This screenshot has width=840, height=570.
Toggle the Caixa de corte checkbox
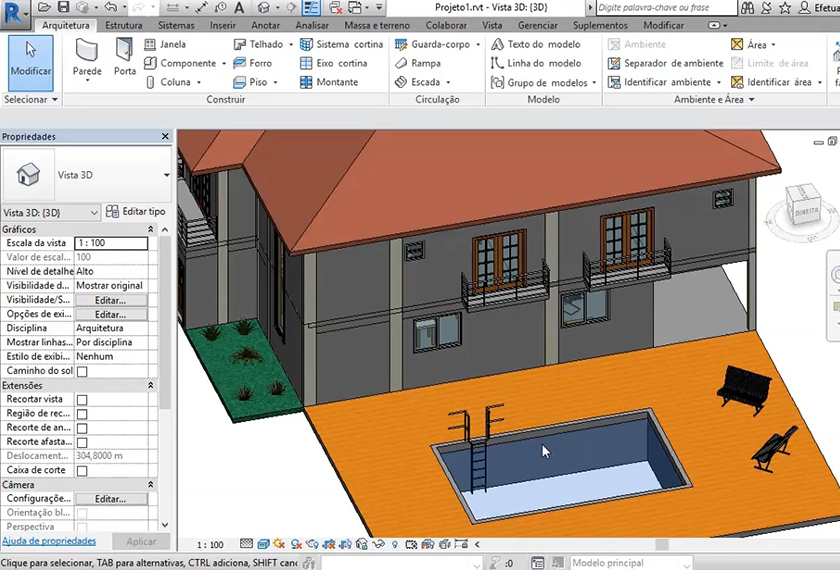[x=82, y=470]
